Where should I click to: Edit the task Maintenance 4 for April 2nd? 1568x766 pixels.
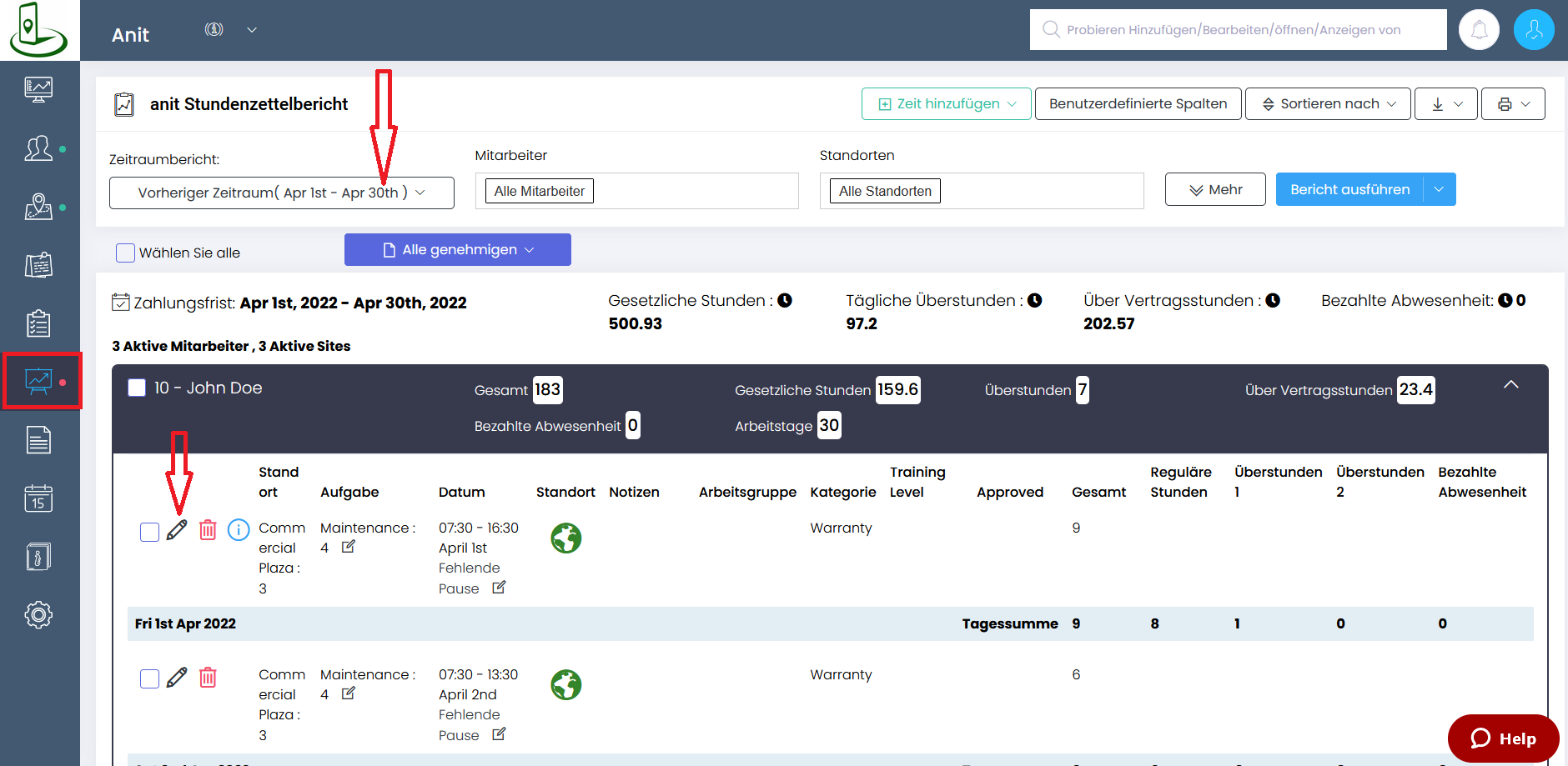pos(349,693)
